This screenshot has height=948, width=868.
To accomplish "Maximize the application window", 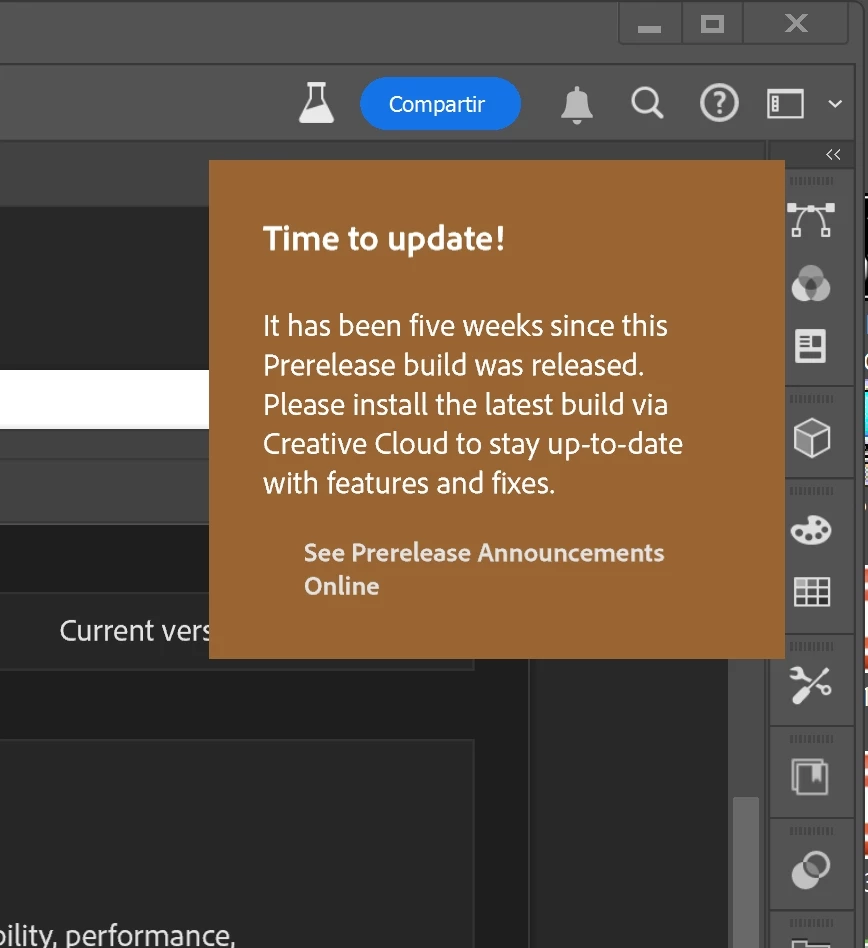I will click(712, 24).
